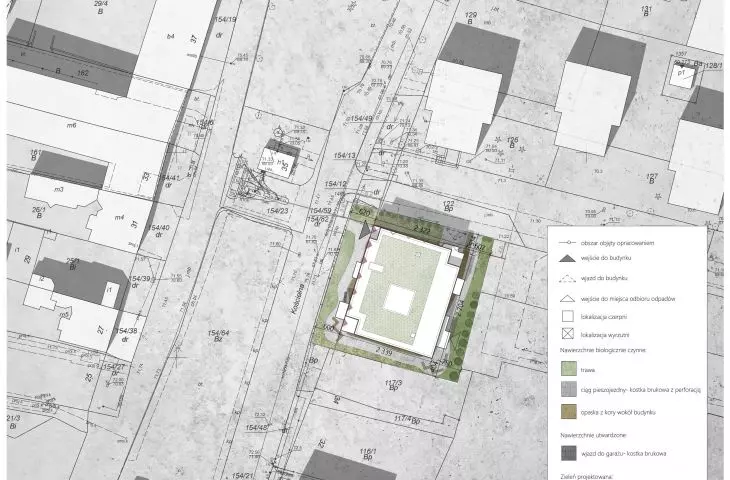
Task: Select the gray perforated paving legend swatch
Action: [568, 389]
